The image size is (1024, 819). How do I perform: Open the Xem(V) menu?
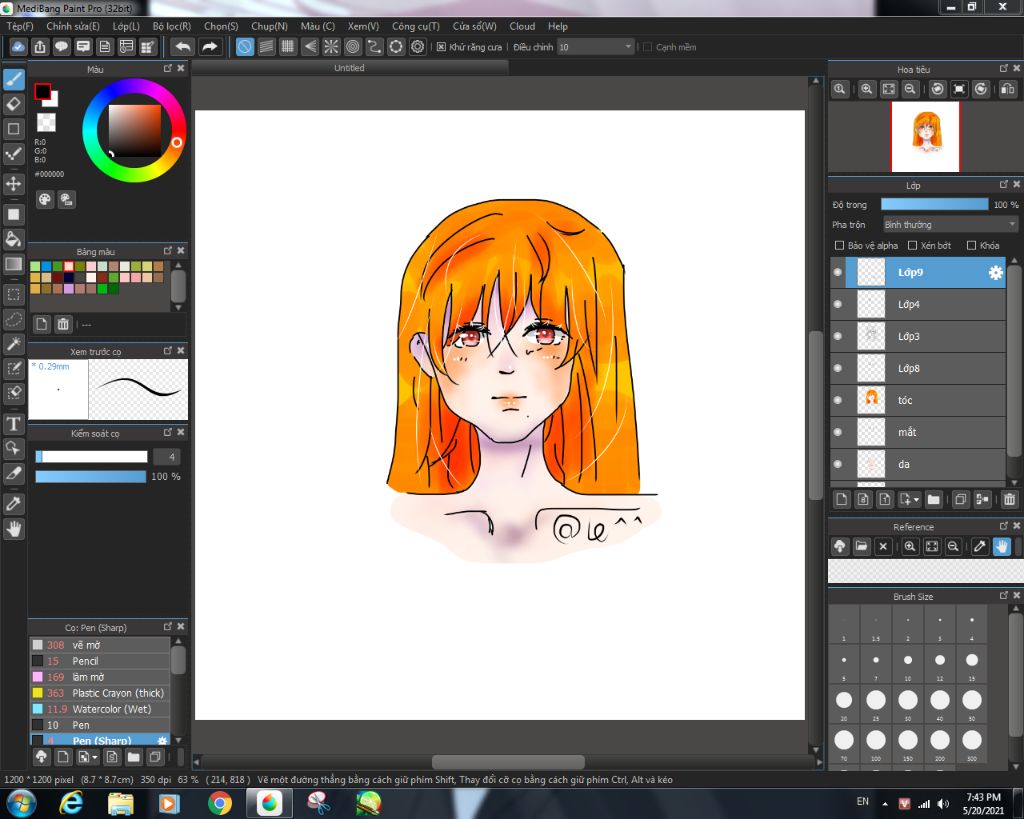click(x=363, y=26)
